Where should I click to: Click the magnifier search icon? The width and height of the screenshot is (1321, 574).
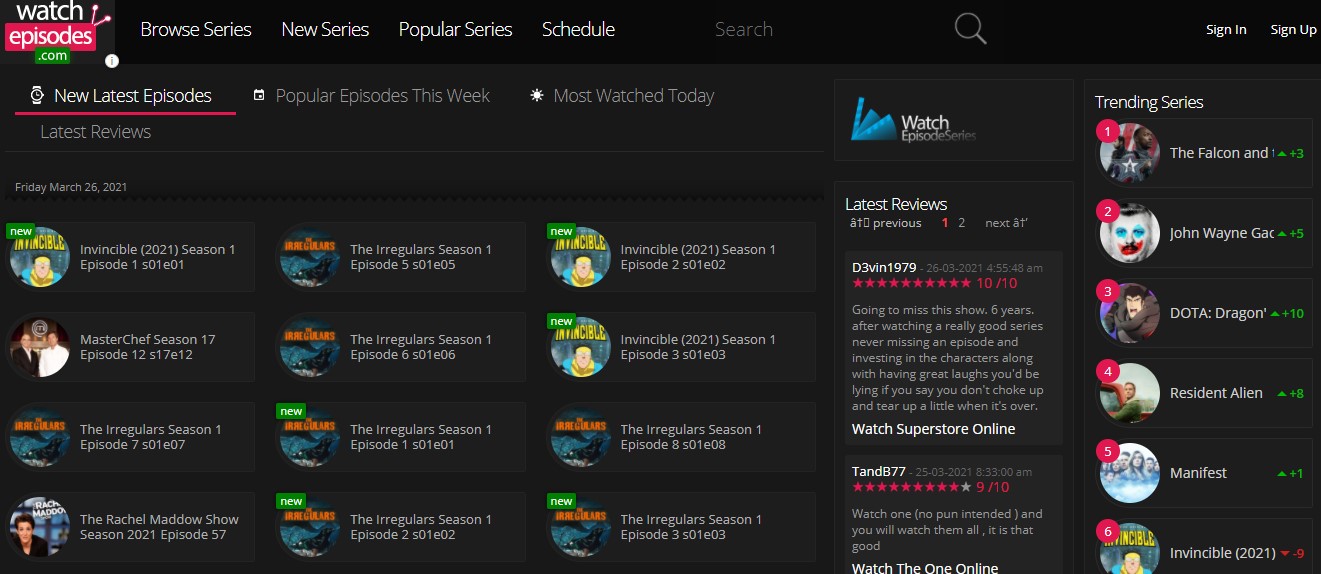point(970,29)
